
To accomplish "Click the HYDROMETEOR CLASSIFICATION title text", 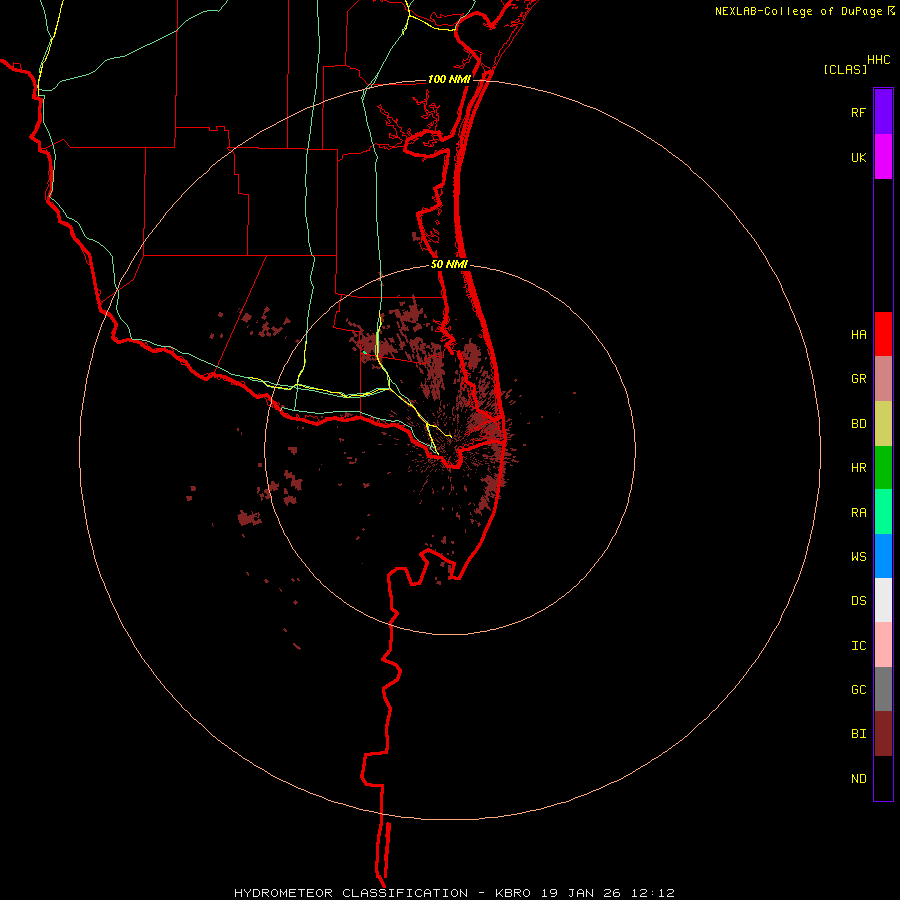I will pyautogui.click(x=351, y=893).
